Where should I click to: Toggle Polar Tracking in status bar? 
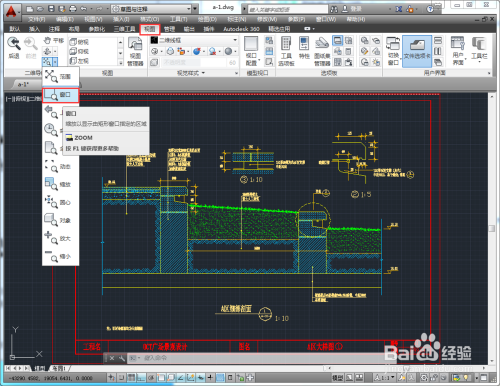click(151, 378)
